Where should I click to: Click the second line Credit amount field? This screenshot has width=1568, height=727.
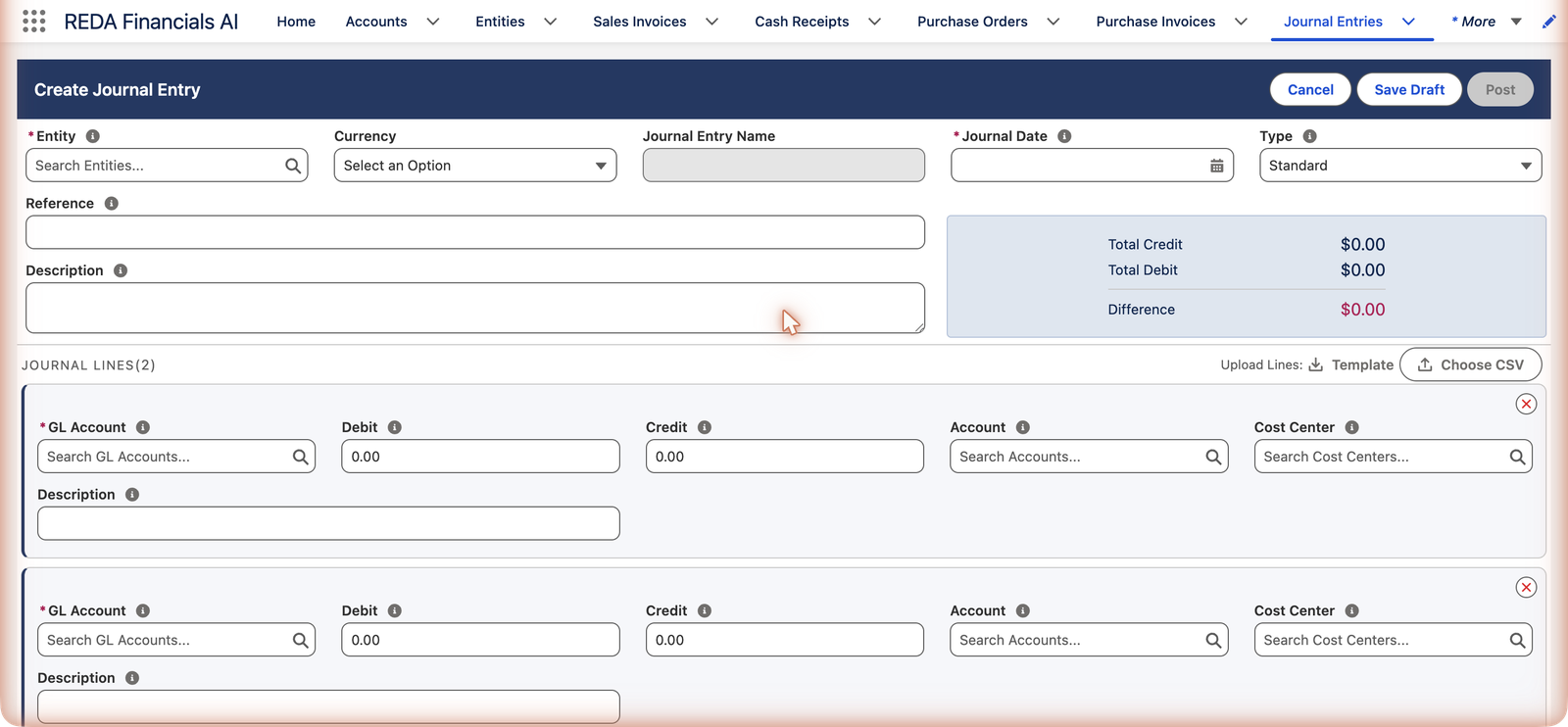[785, 640]
